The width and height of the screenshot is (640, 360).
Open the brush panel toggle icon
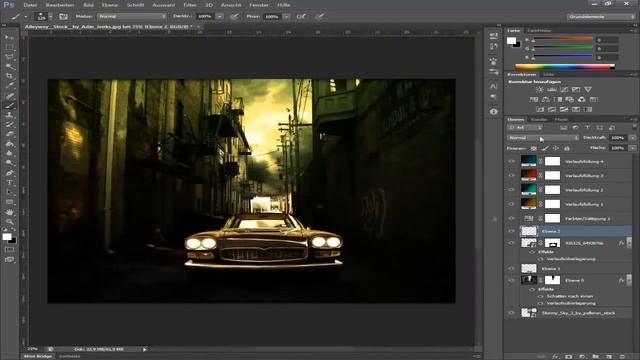tap(63, 17)
